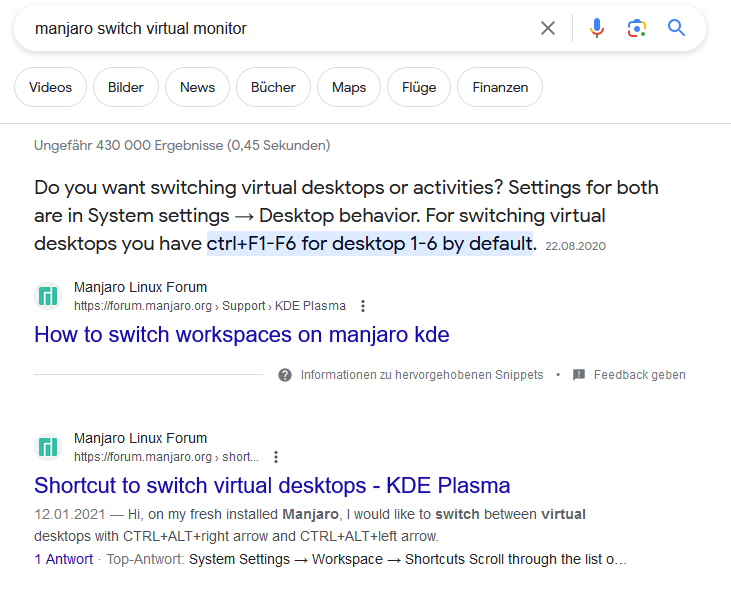Open the '1 Antwort' link
Screen dimensions: 731x593
tap(63, 559)
